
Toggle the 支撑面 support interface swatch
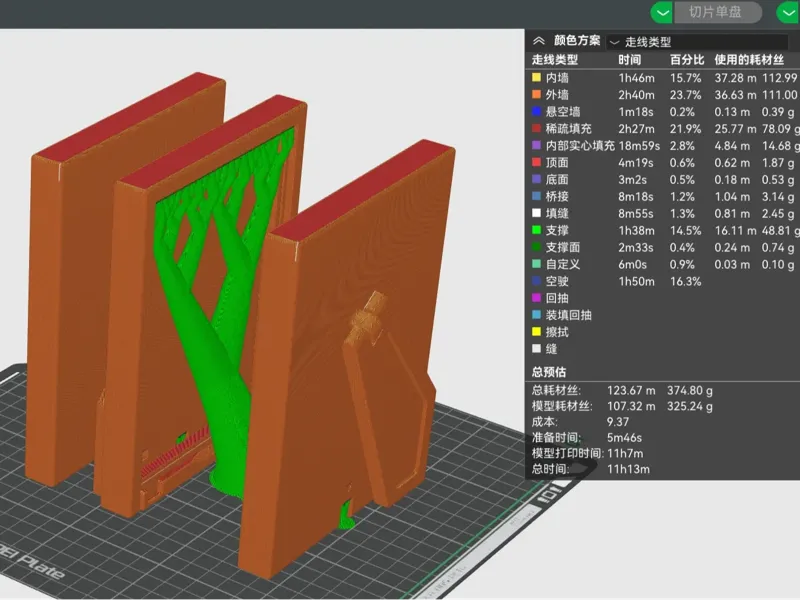[536, 247]
